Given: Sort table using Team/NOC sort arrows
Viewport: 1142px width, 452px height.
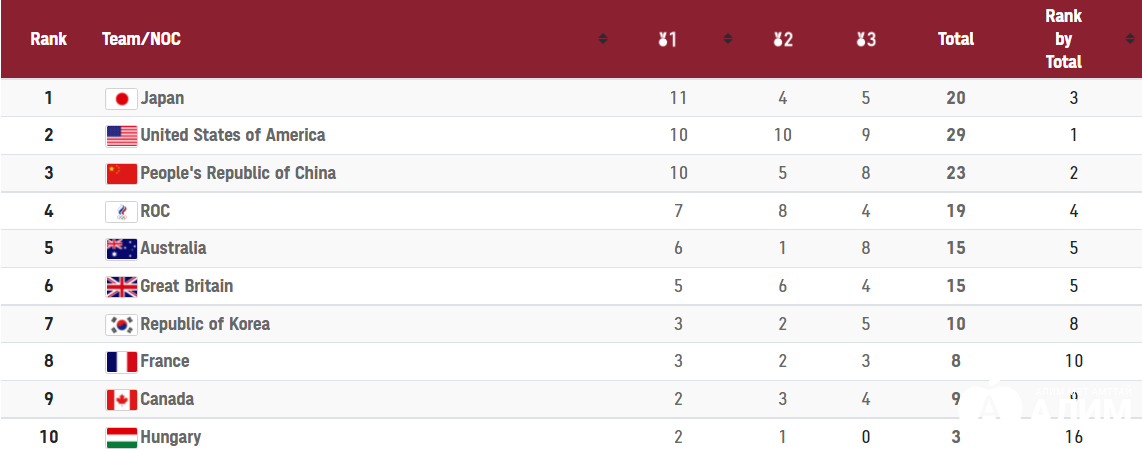Looking at the screenshot, I should coord(603,39).
